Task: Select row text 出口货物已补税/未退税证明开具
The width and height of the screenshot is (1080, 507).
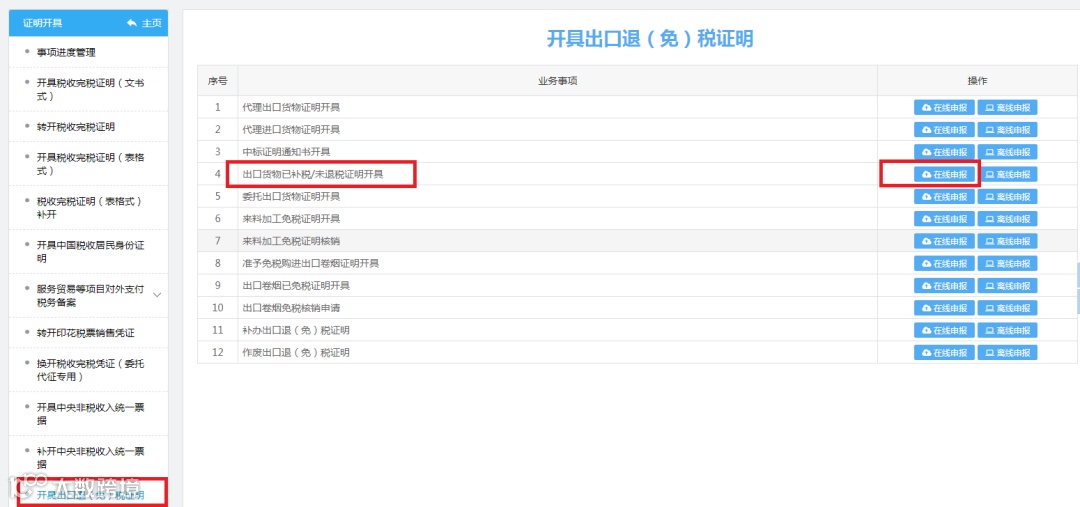Action: (313, 174)
